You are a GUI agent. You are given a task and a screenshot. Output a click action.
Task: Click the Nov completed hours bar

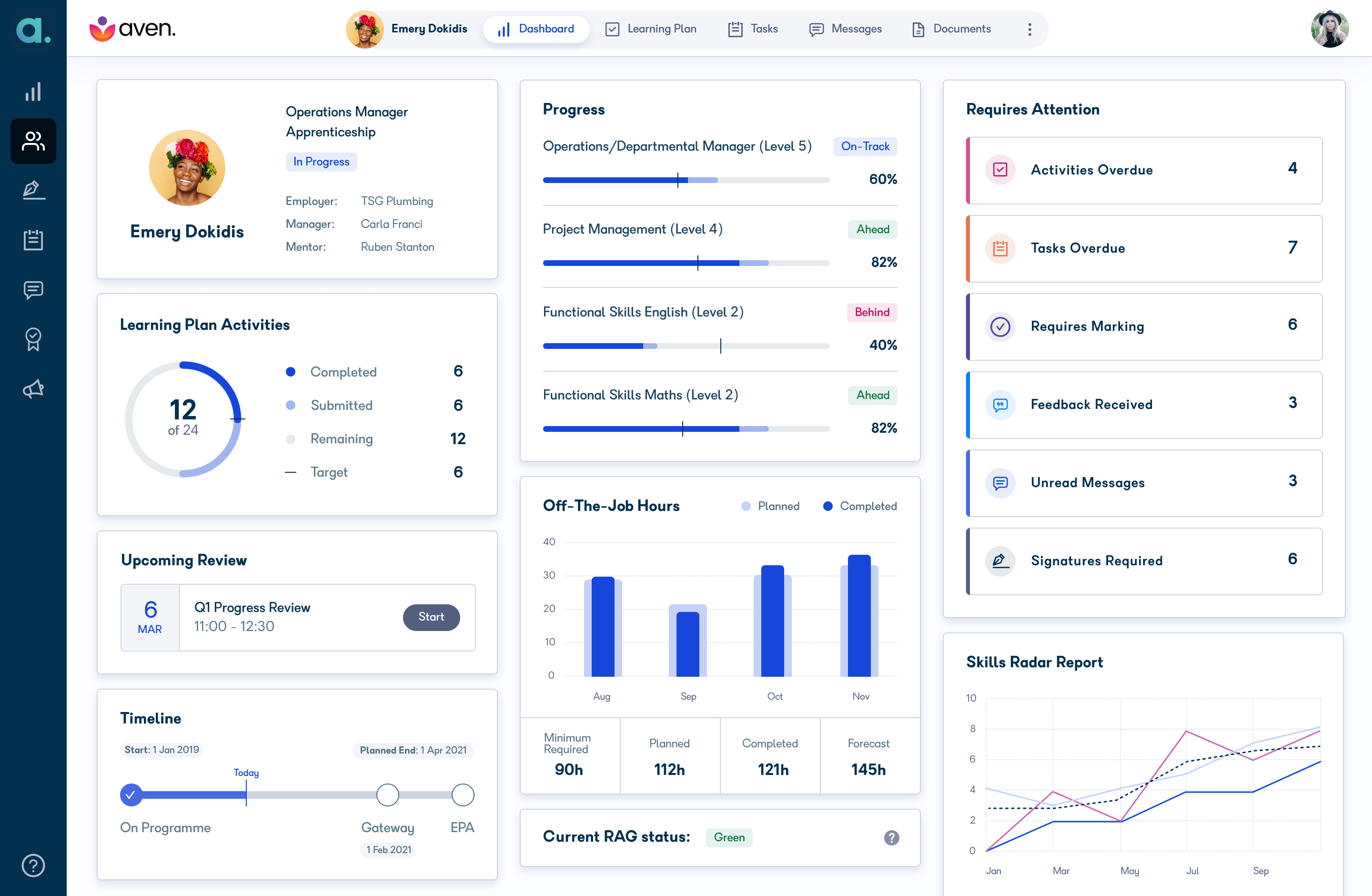(859, 616)
